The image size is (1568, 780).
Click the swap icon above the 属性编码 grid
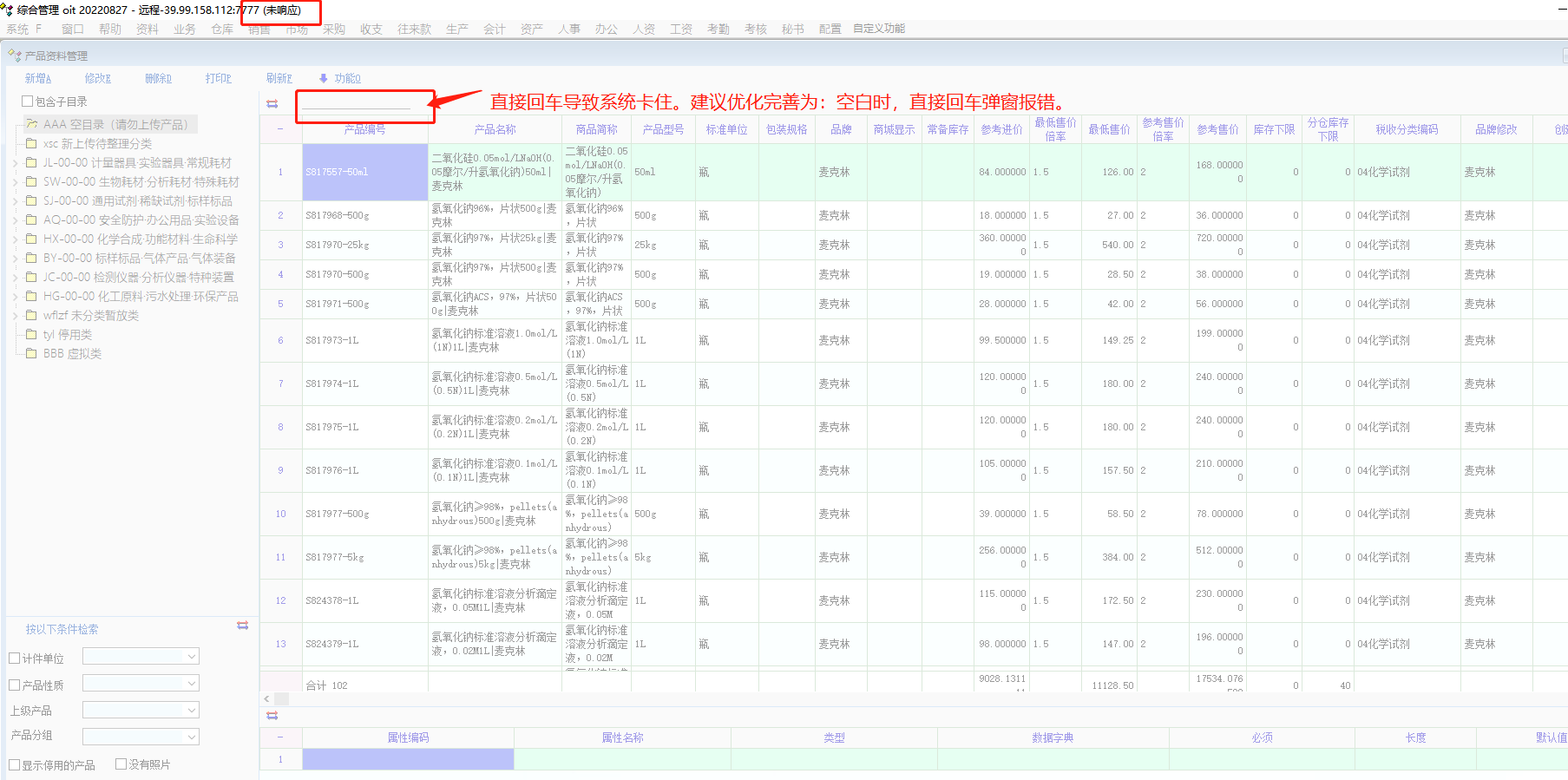(x=272, y=716)
